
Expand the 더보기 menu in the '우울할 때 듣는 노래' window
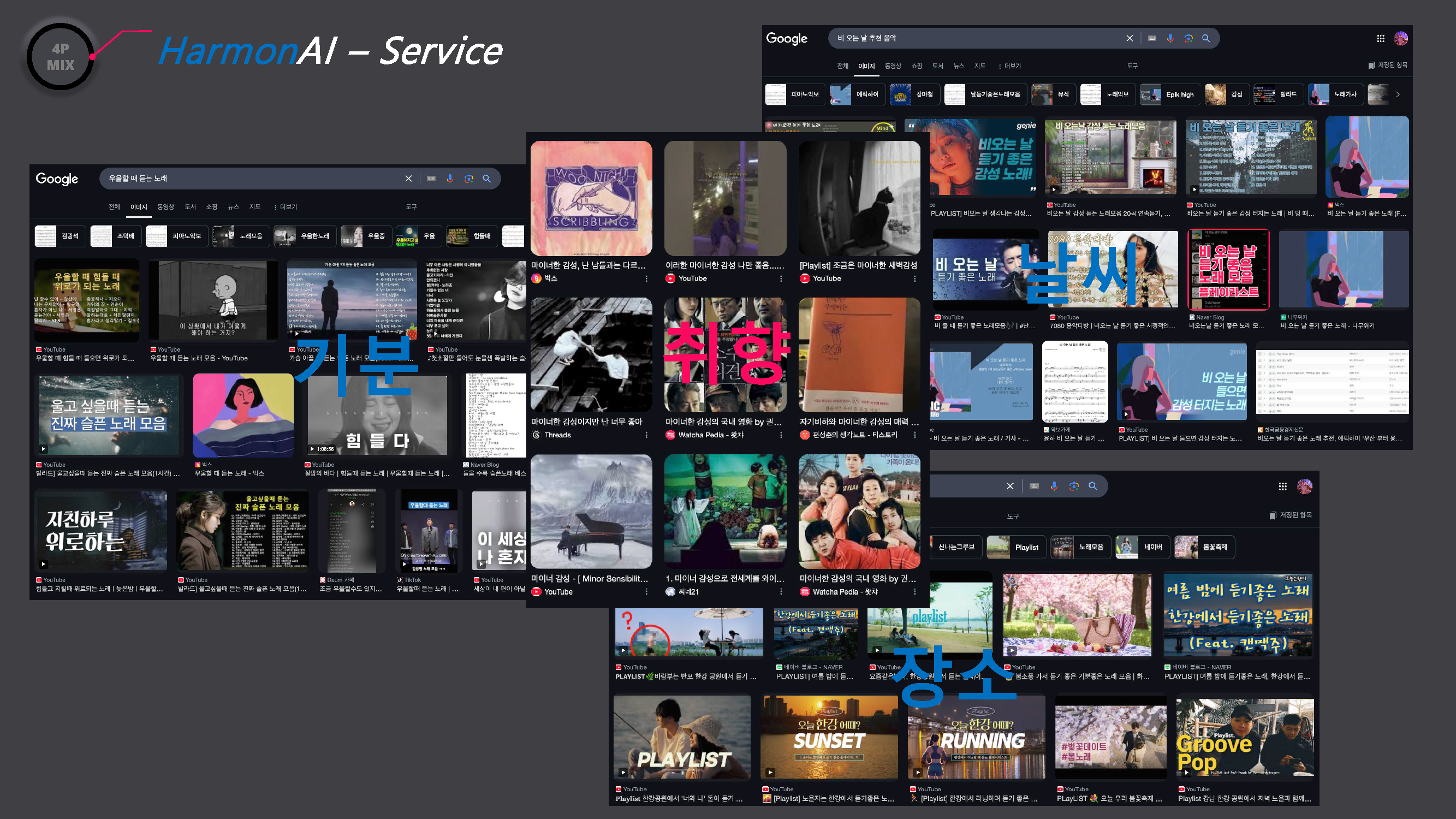click(286, 207)
